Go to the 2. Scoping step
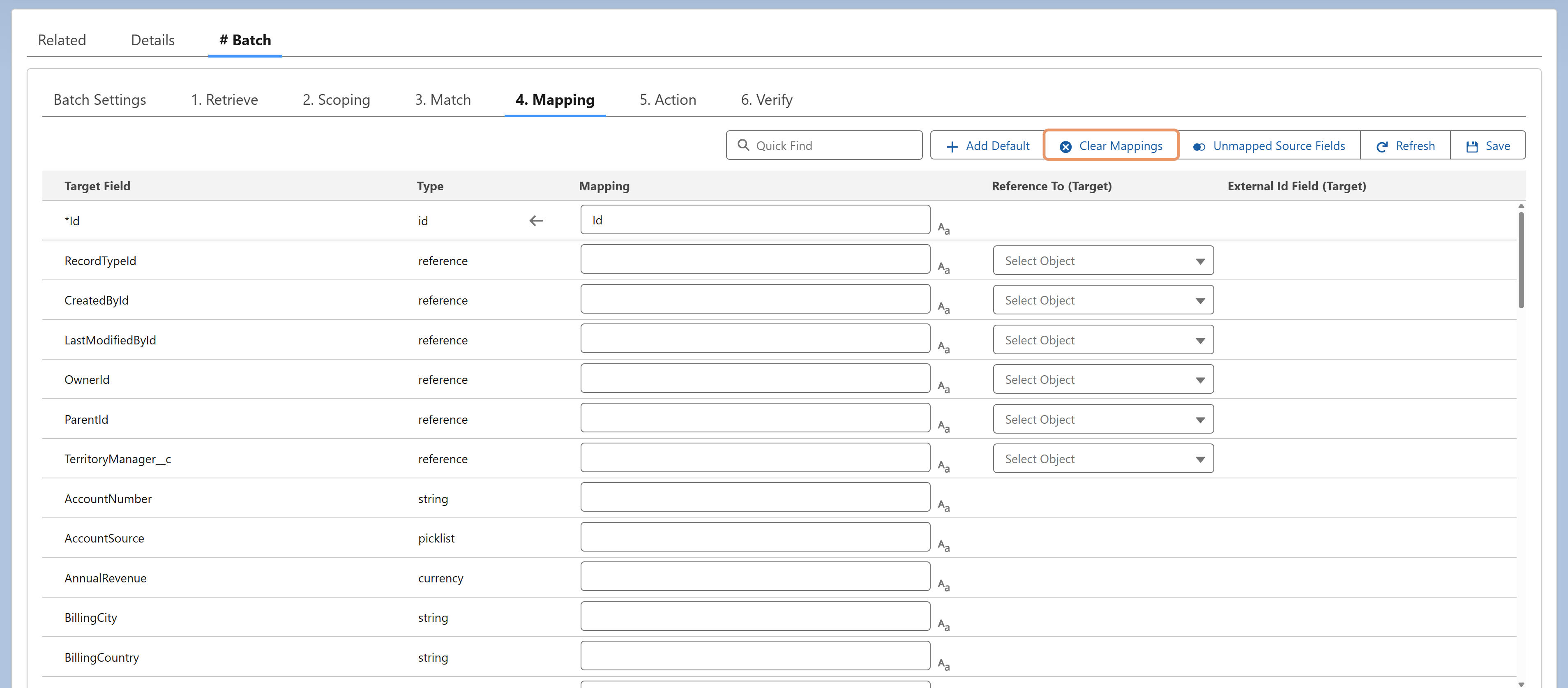1568x688 pixels. click(336, 100)
